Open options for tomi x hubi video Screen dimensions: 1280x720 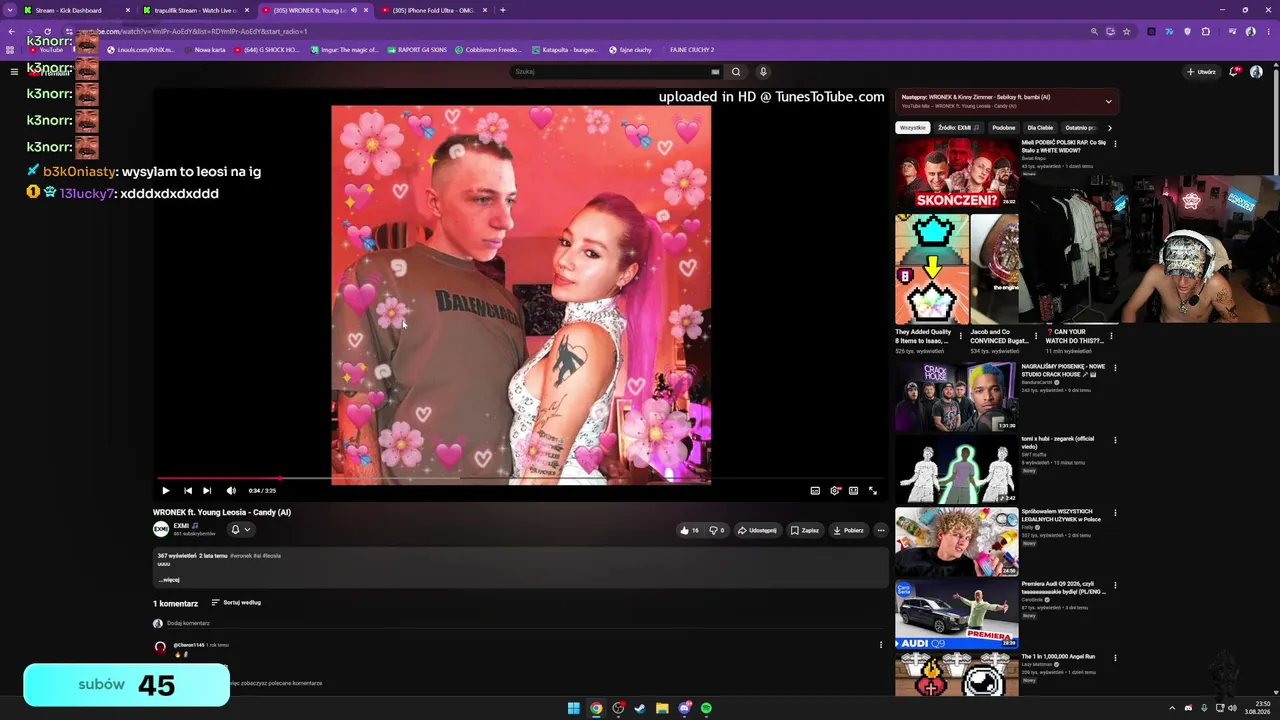point(1115,440)
